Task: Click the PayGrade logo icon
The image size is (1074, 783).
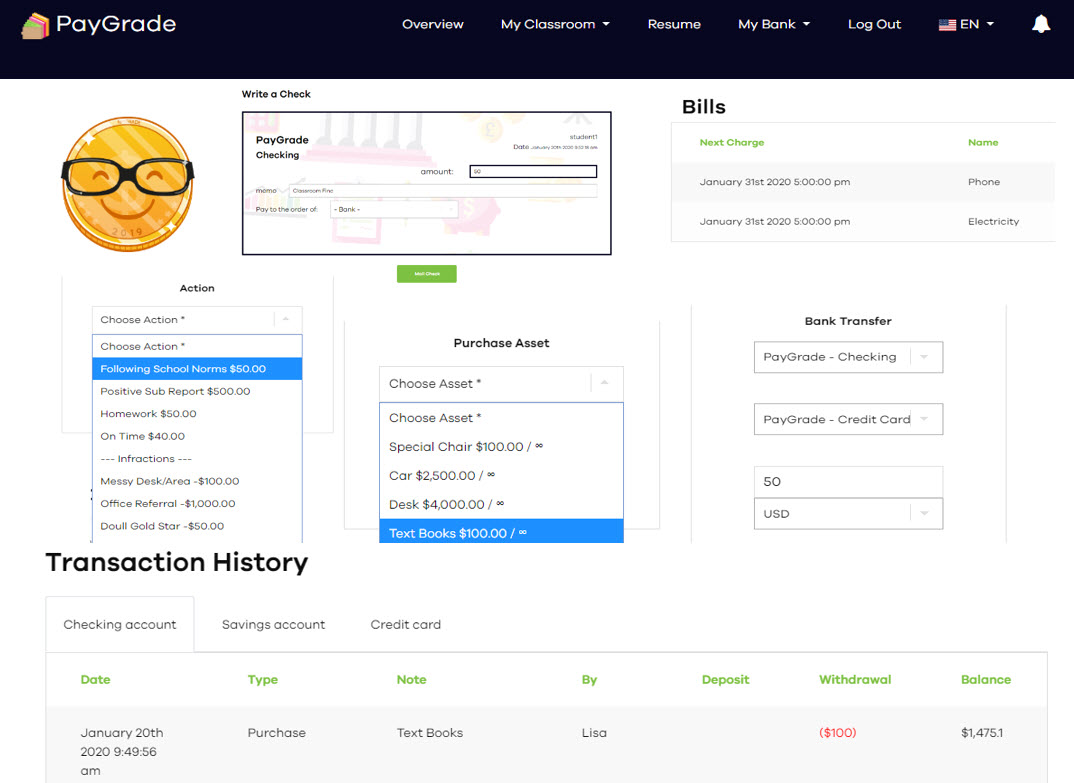Action: [35, 26]
